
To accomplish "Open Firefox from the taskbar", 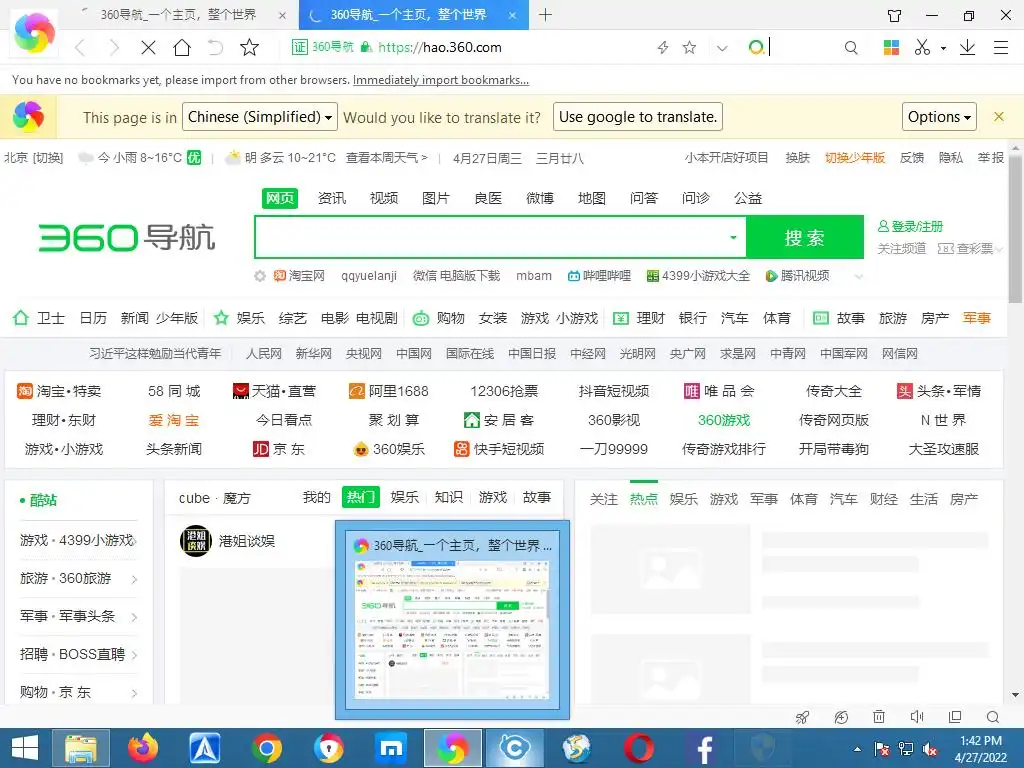I will 143,748.
